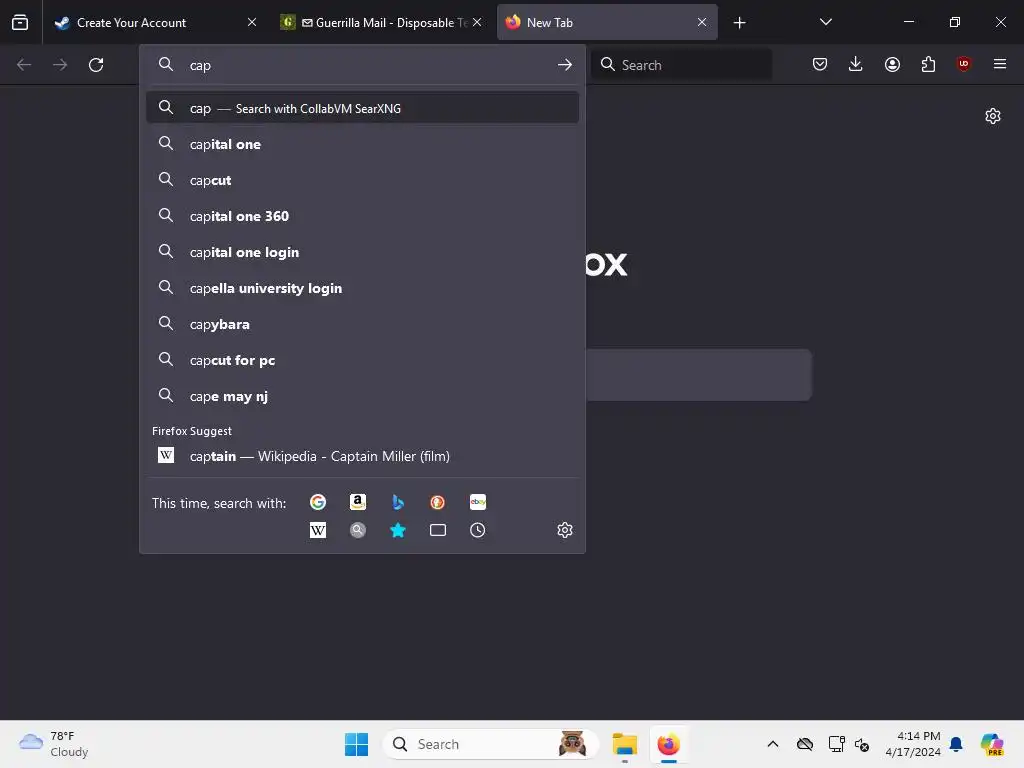Viewport: 1024px width, 768px height.
Task: Open the notifications bell icon
Action: (x=956, y=744)
